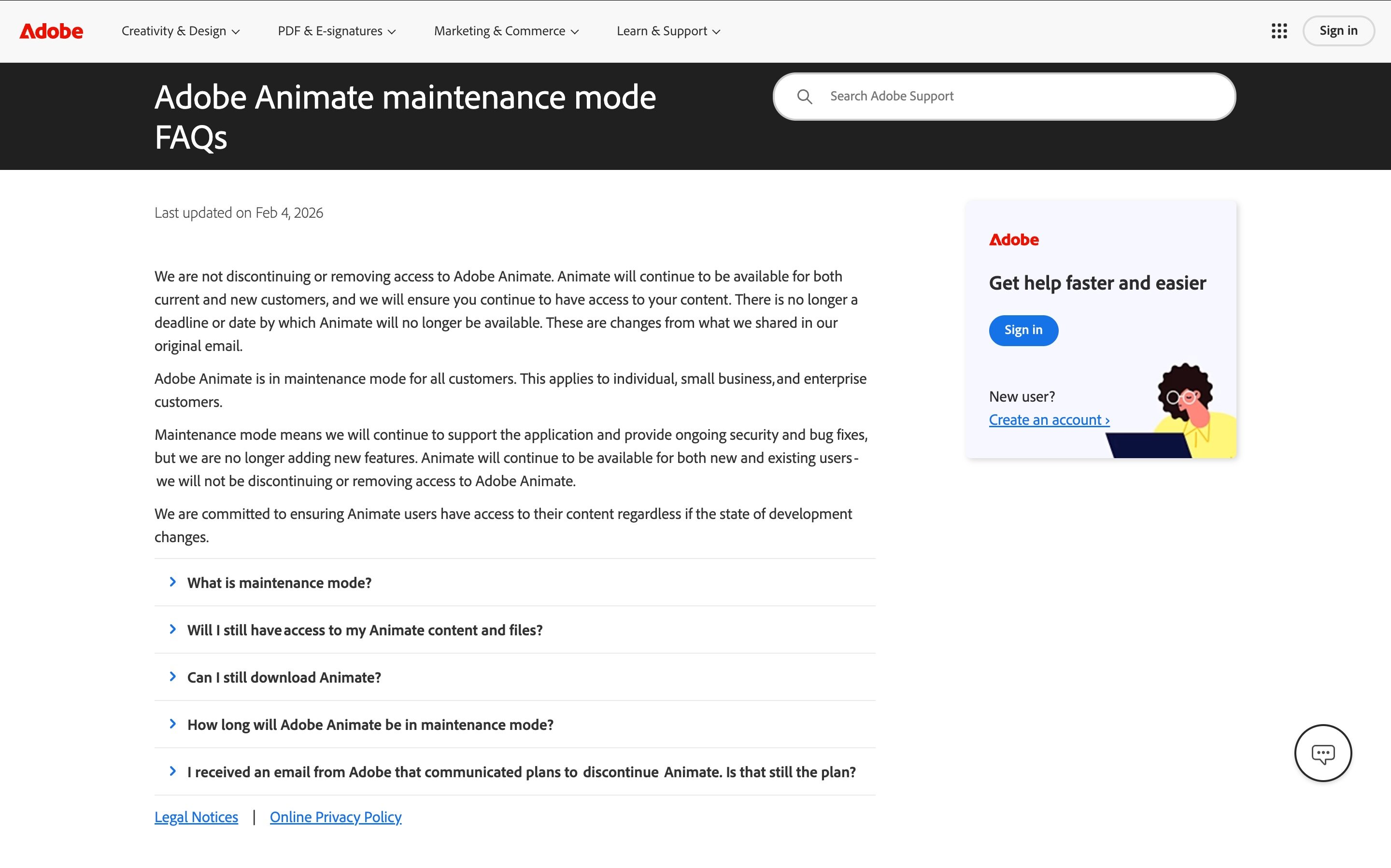
Task: Click the Adobe logo to go home
Action: 51,31
